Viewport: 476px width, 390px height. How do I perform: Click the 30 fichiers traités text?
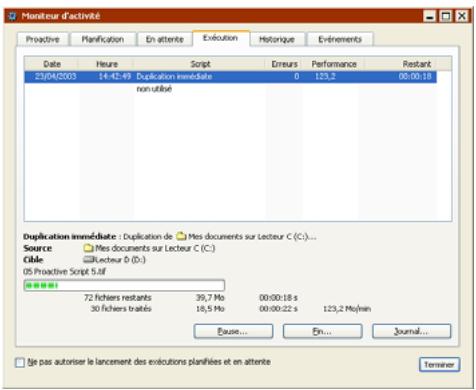click(x=121, y=309)
